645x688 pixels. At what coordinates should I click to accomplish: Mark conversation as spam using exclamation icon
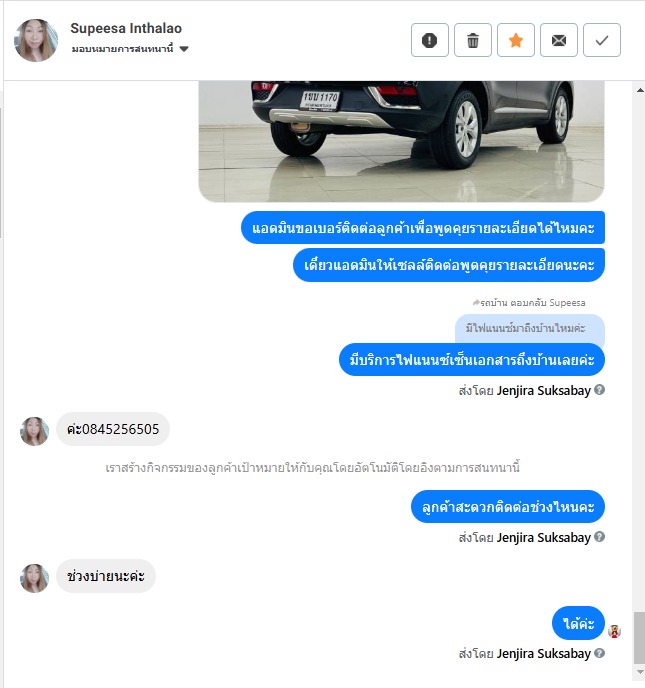click(430, 40)
